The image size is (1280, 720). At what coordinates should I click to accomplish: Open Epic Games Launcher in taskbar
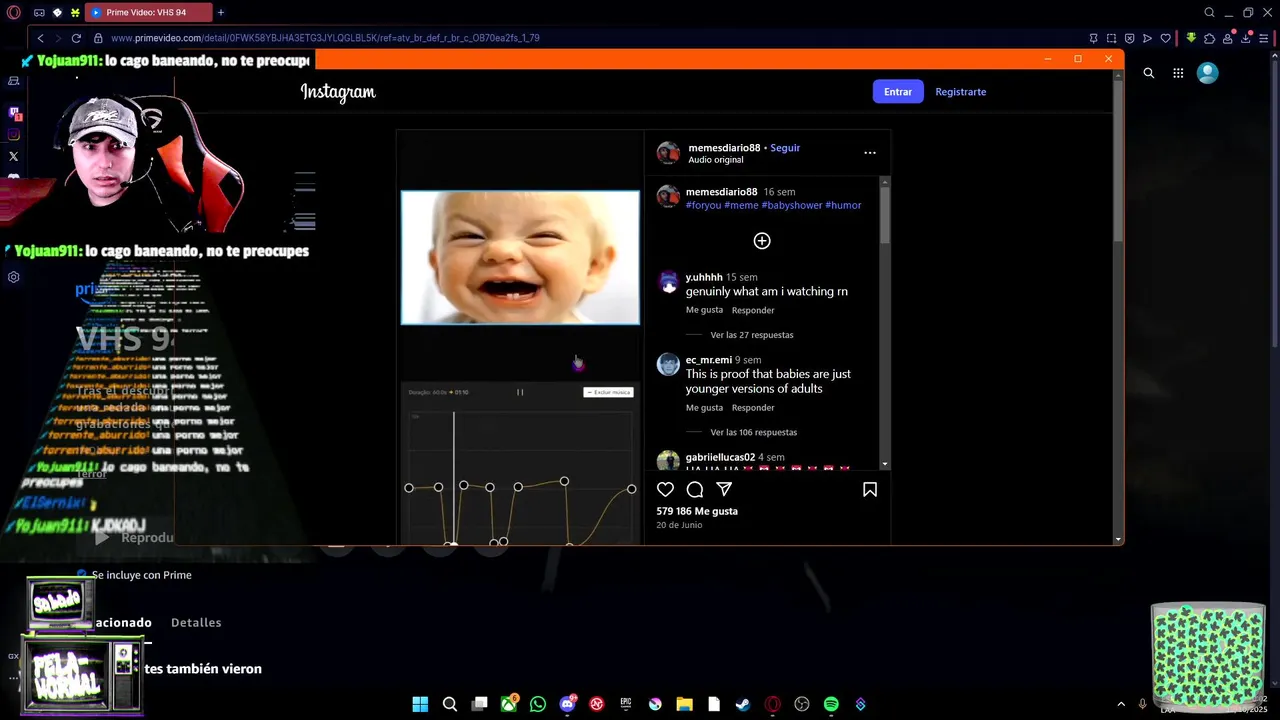click(x=626, y=704)
